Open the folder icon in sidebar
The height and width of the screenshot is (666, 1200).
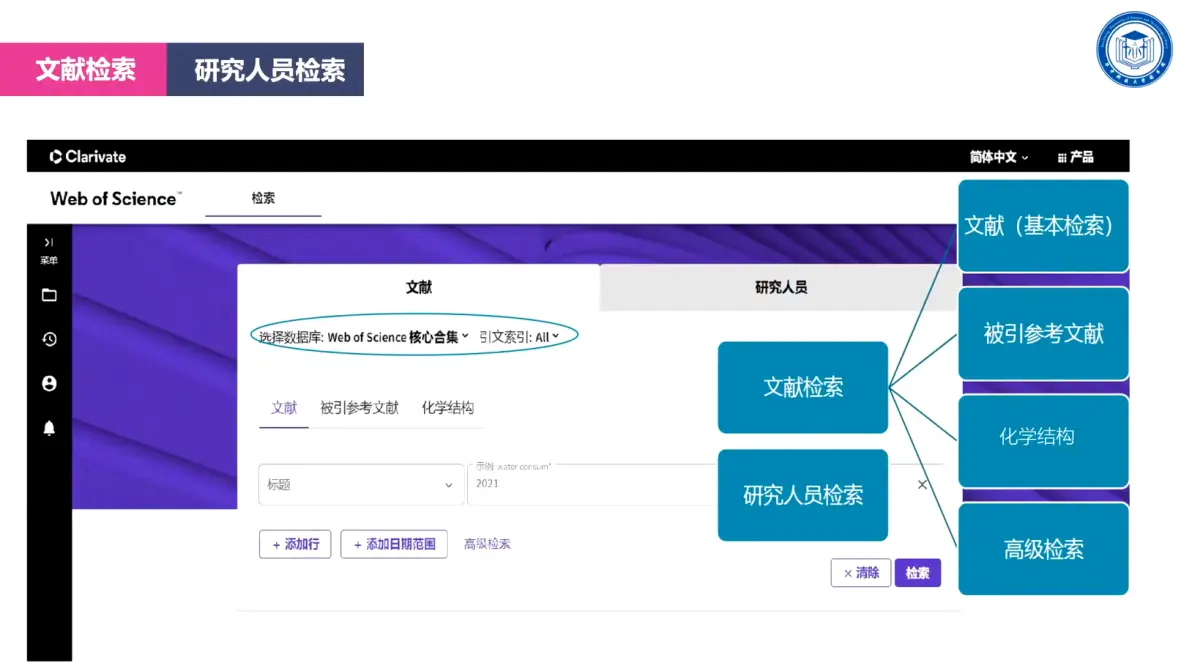(x=49, y=295)
